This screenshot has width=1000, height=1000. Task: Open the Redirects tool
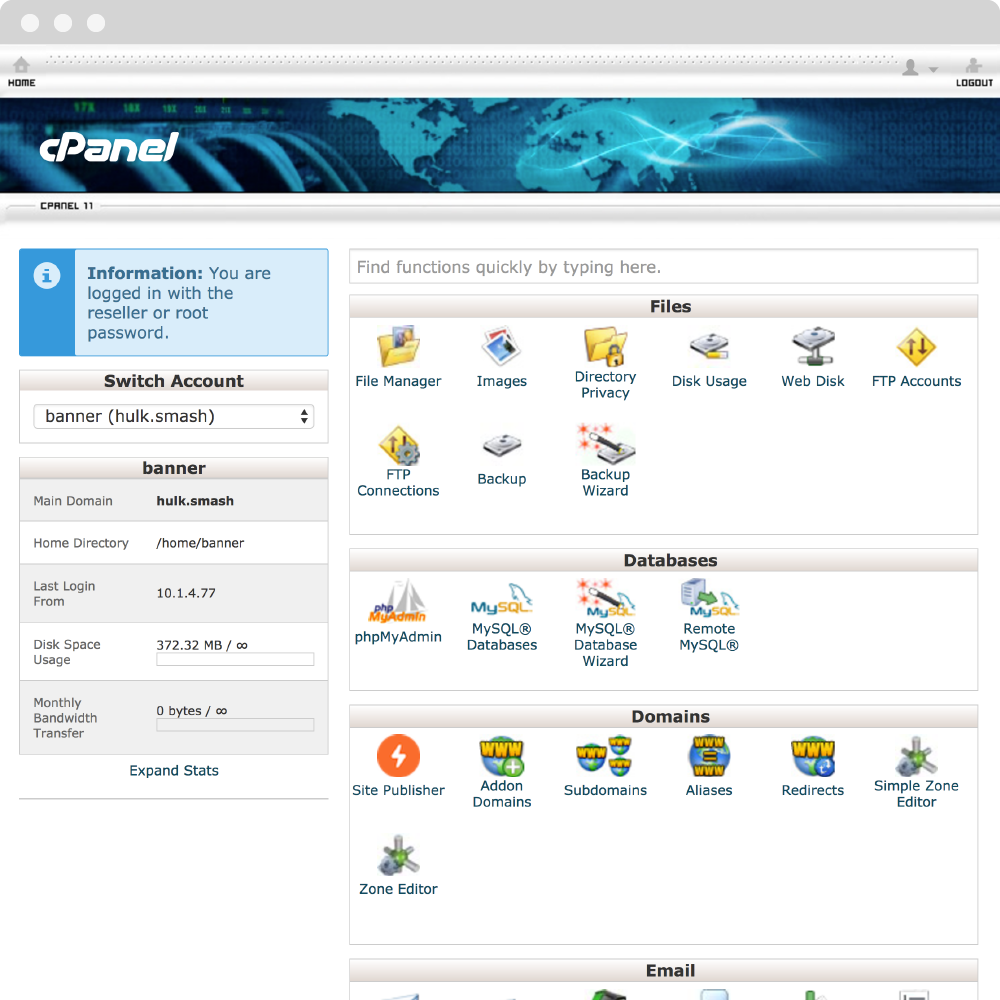(813, 756)
